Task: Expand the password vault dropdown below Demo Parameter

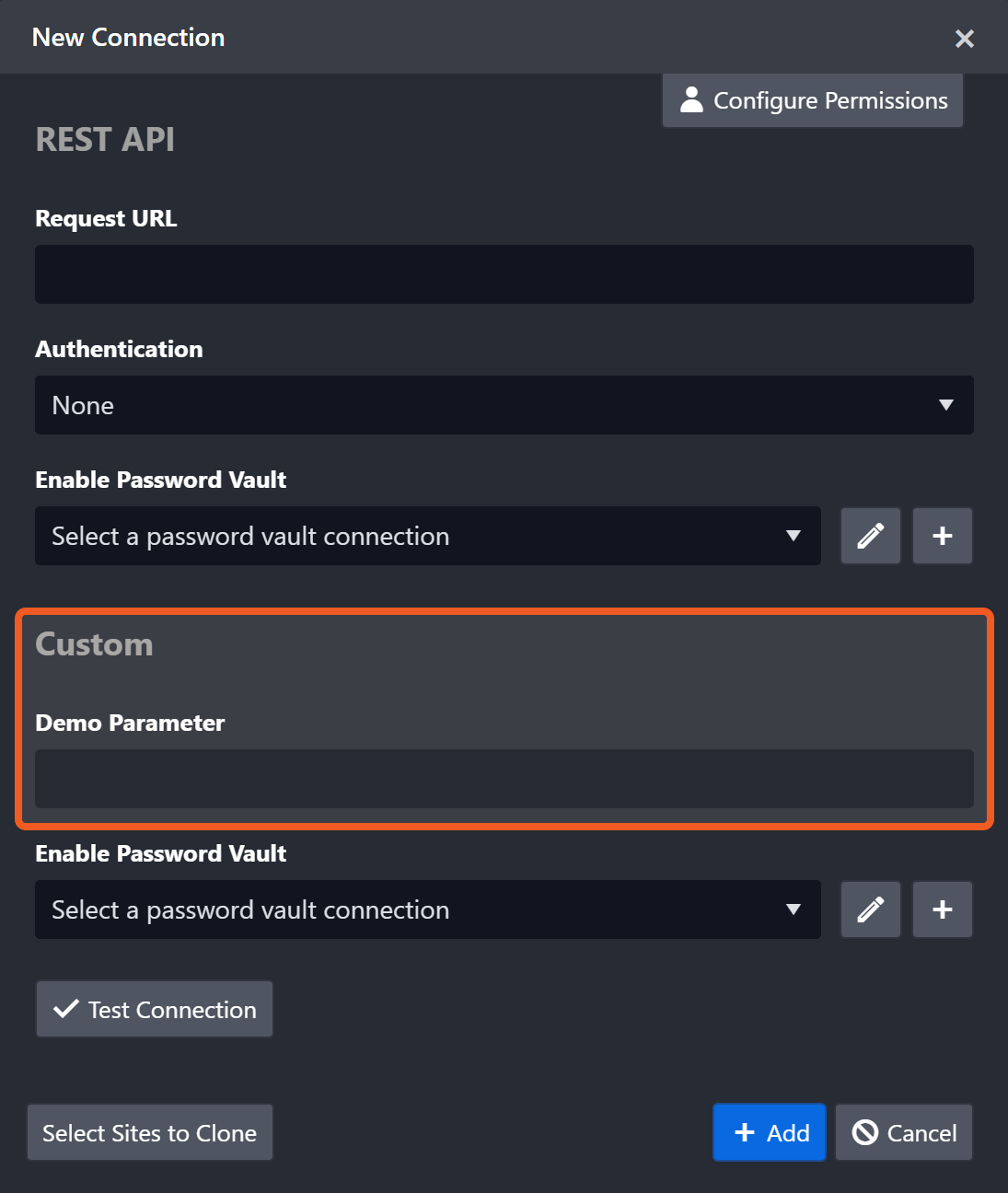Action: click(x=427, y=909)
